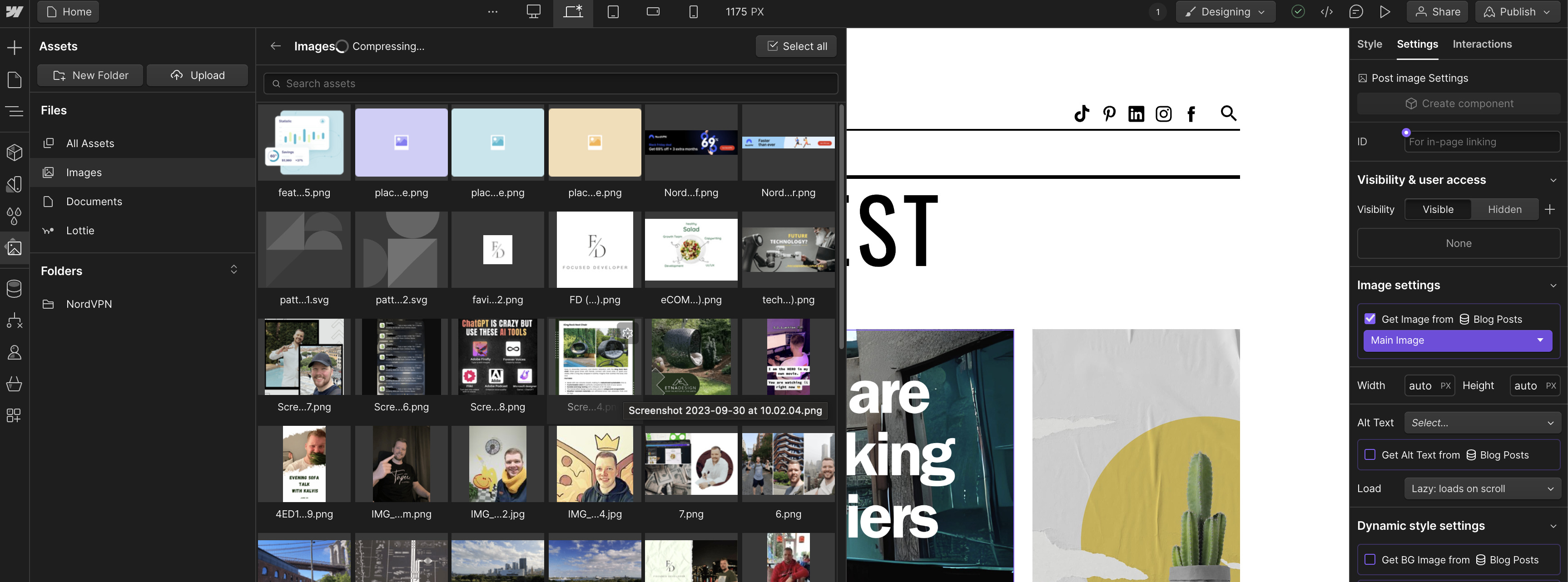The image size is (1568, 582).
Task: Open the Alt Text Select dropdown
Action: 1482,422
